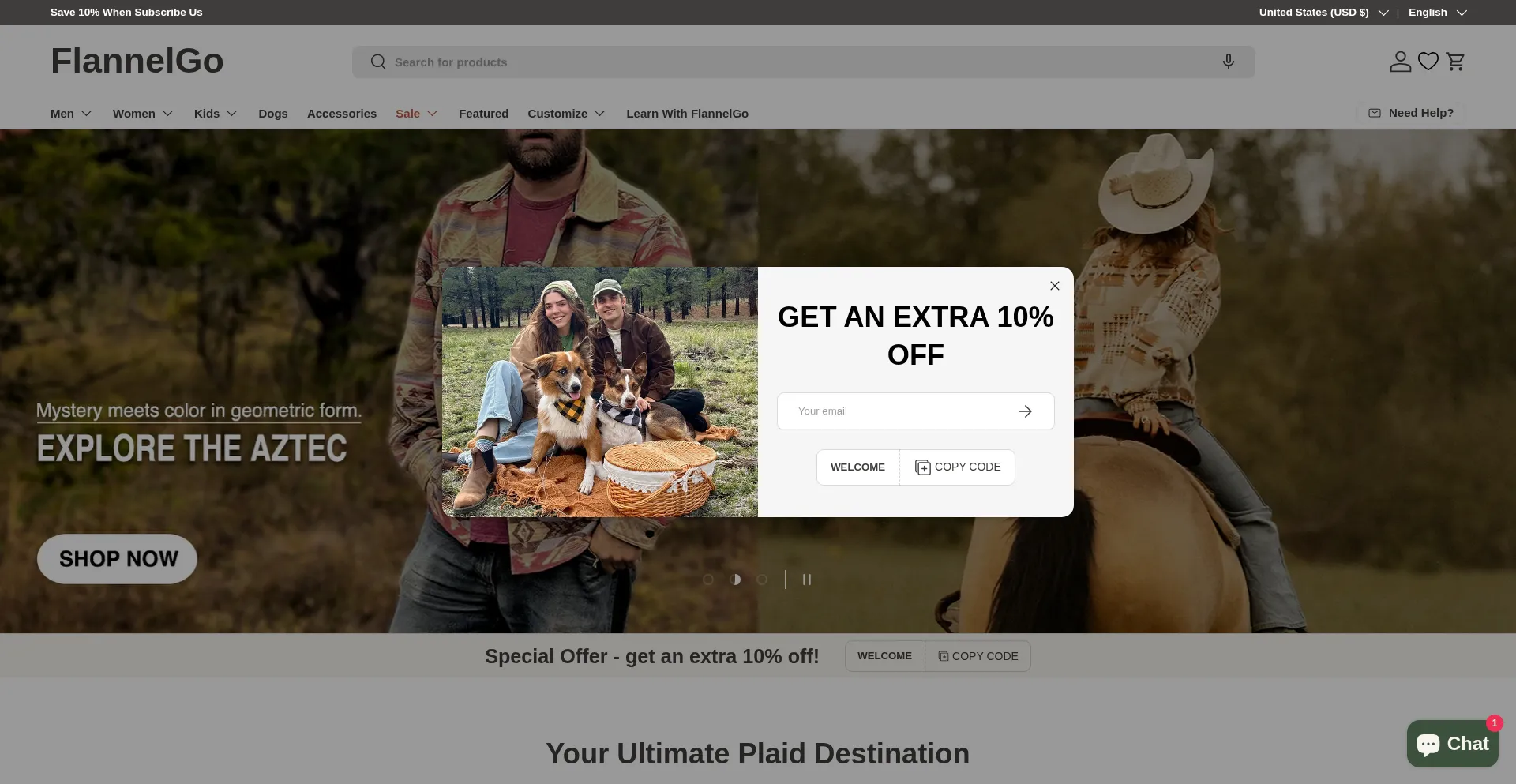Pause the hero slideshow
This screenshot has width=1516, height=784.
pyautogui.click(x=806, y=580)
